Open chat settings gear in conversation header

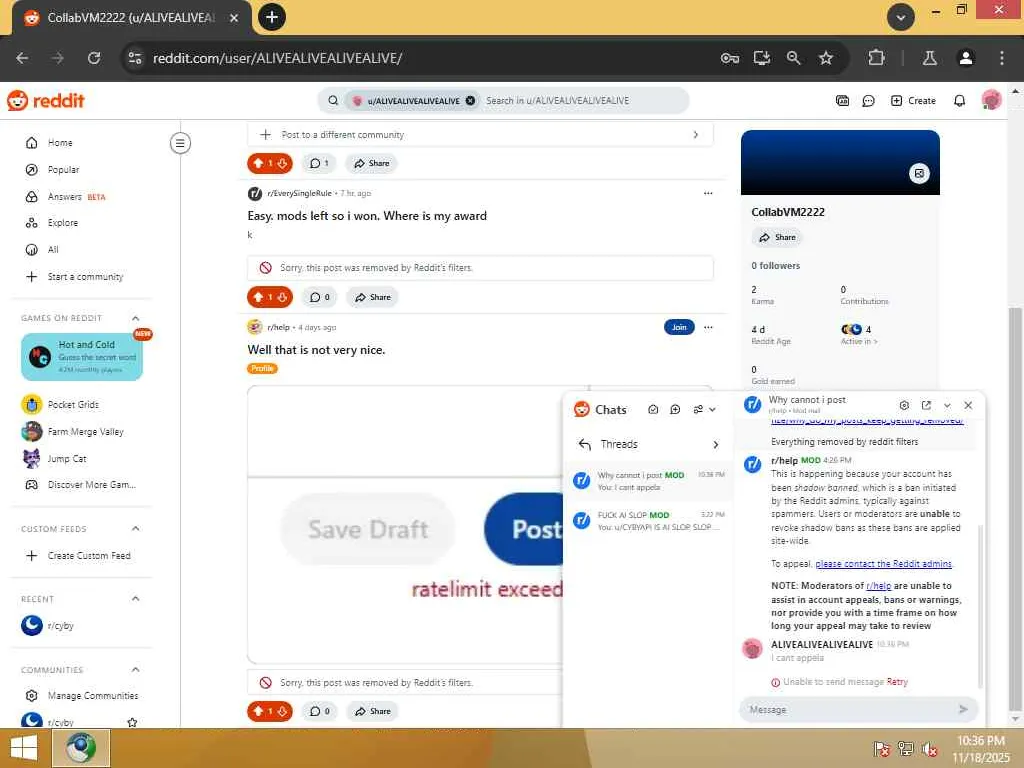tap(904, 405)
